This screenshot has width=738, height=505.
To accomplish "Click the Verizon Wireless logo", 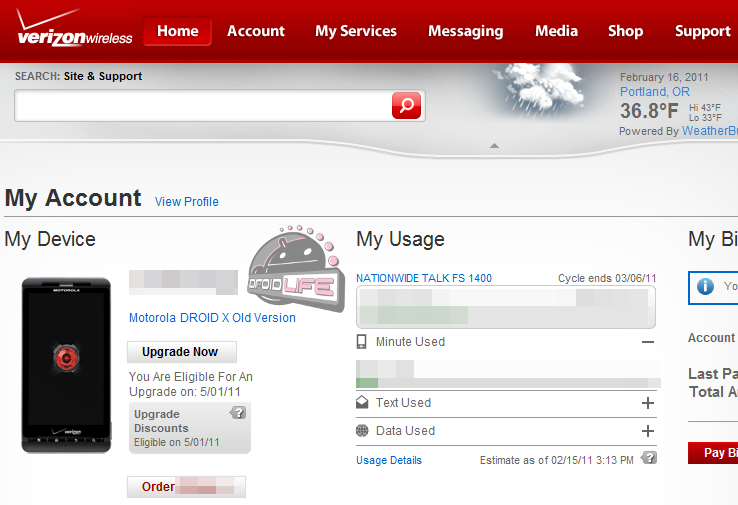I will click(74, 29).
